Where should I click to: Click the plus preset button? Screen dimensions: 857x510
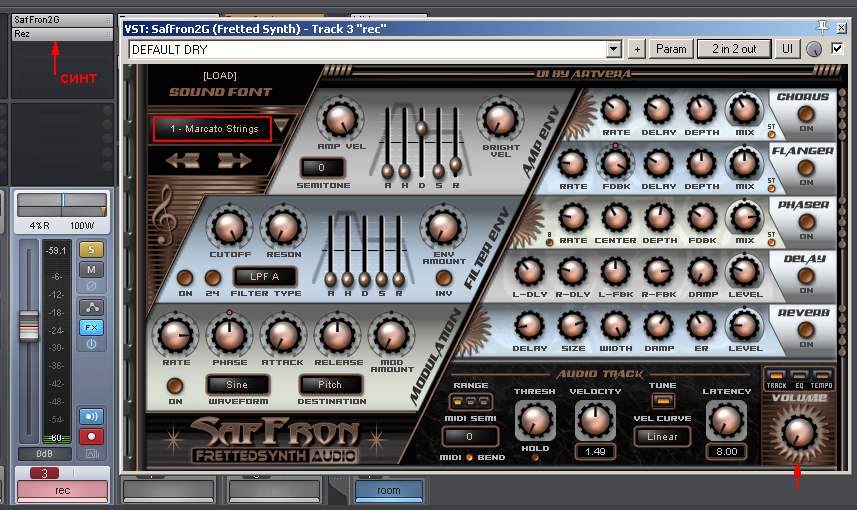[x=636, y=49]
